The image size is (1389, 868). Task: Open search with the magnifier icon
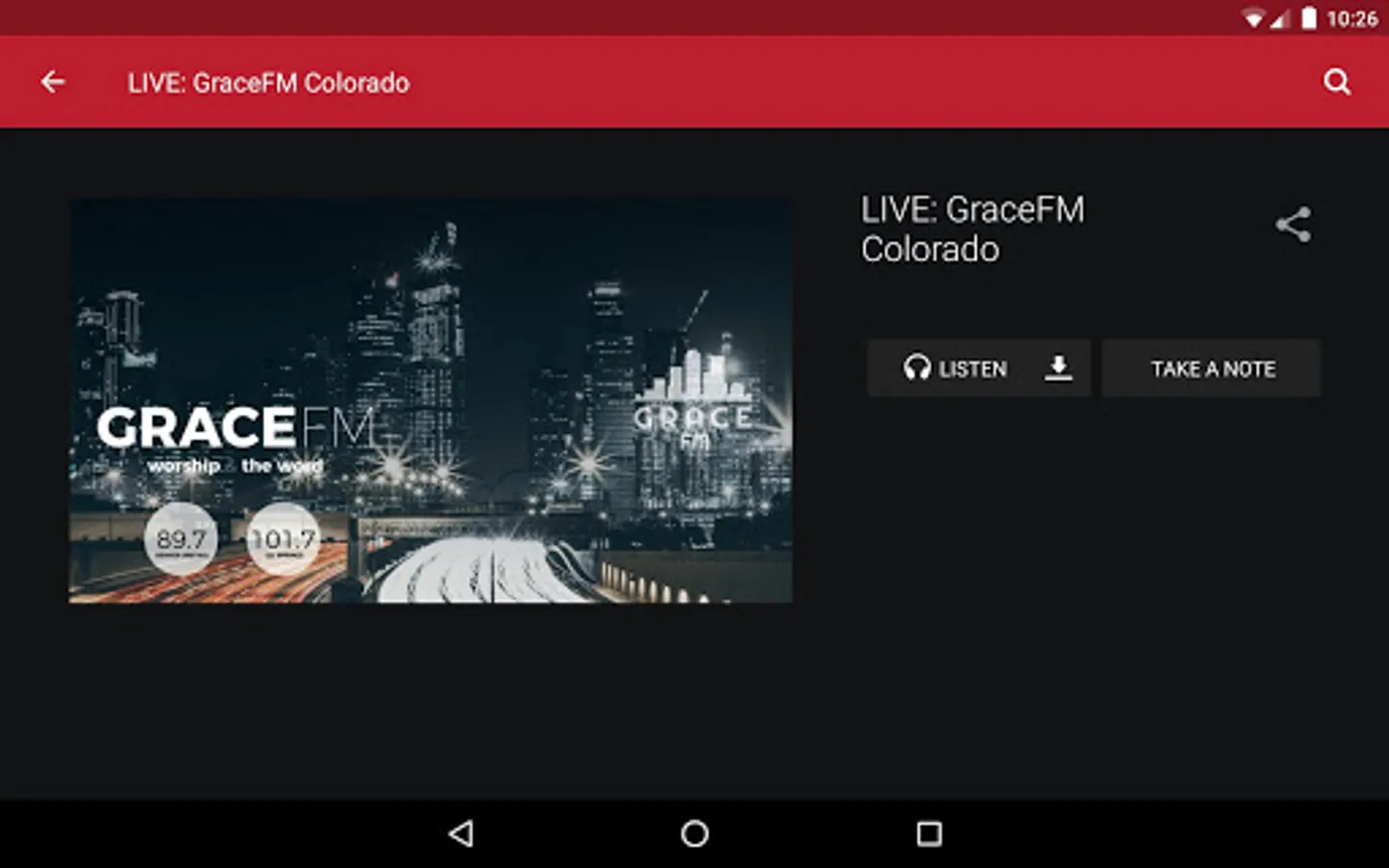point(1337,82)
